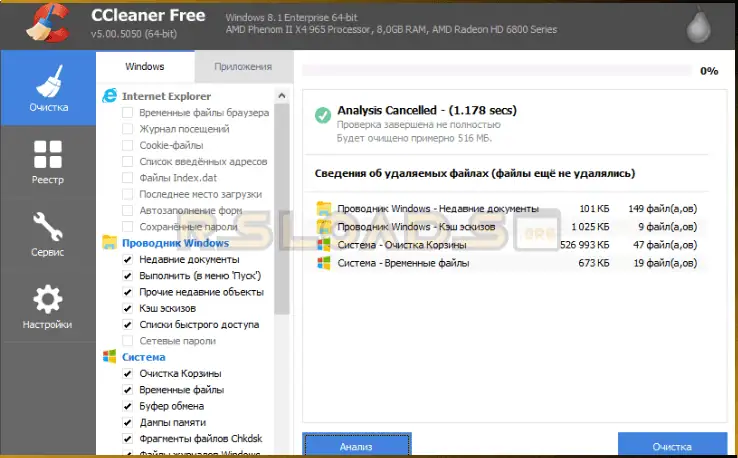
Task: Click the CCleaner logo in header
Action: point(48,23)
